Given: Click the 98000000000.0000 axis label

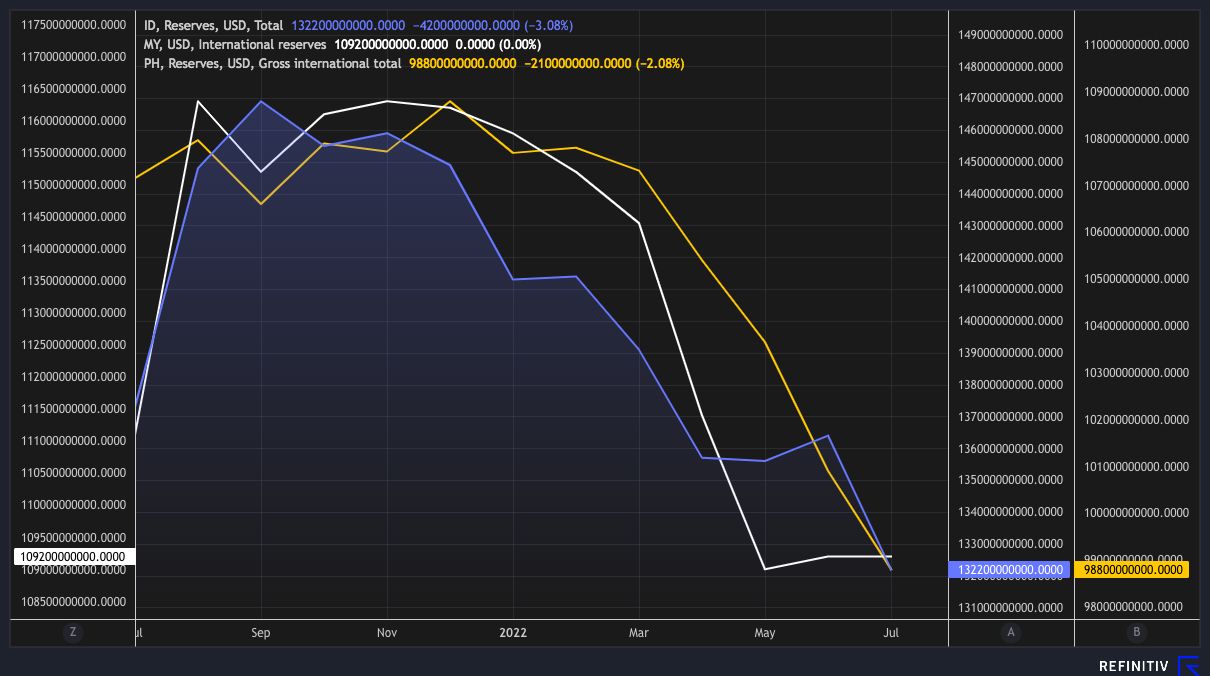Looking at the screenshot, I should point(1136,607).
